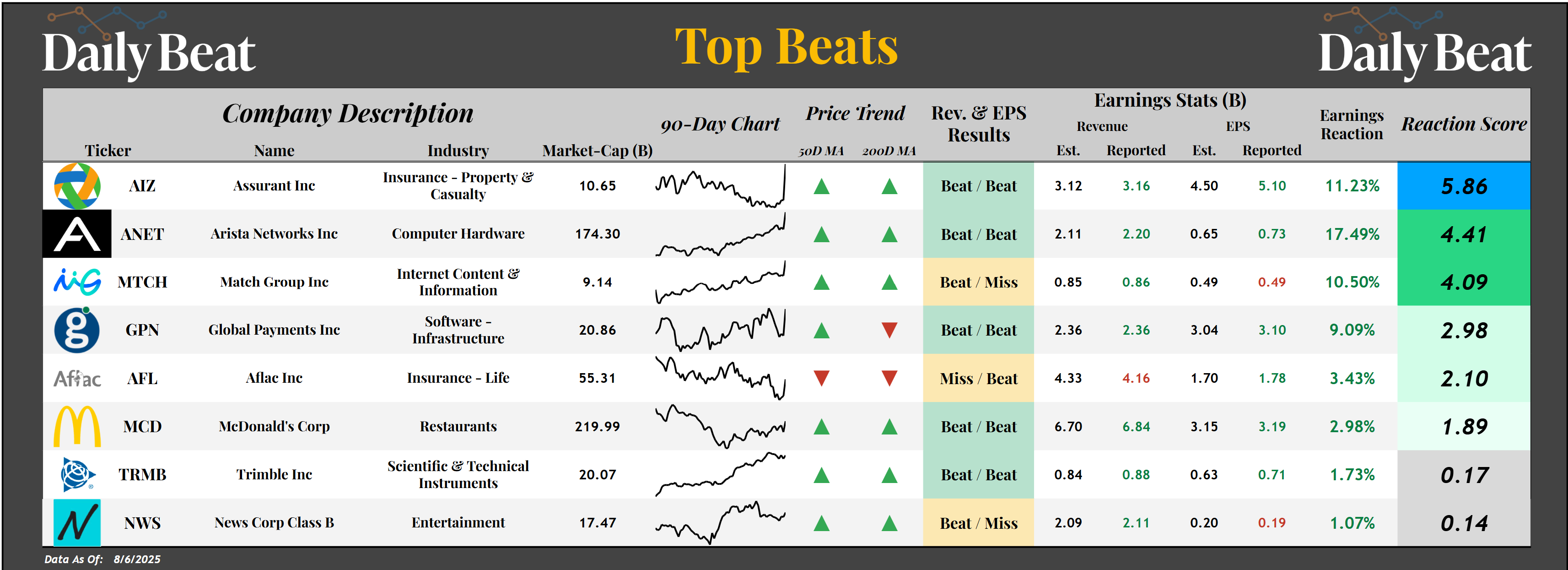Screen dimensions: 1568x570
Task: Click the Reaction Score column header
Action: [1463, 124]
